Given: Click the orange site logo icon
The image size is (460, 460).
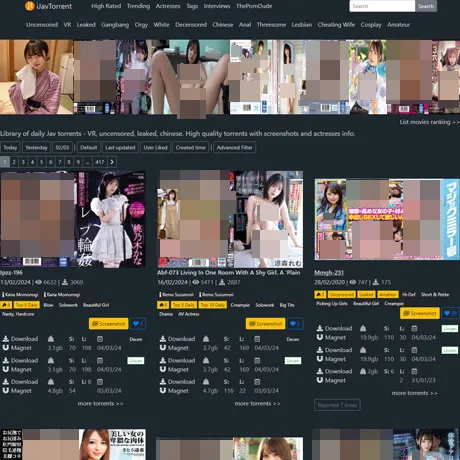Looking at the screenshot, I should coord(30,6).
